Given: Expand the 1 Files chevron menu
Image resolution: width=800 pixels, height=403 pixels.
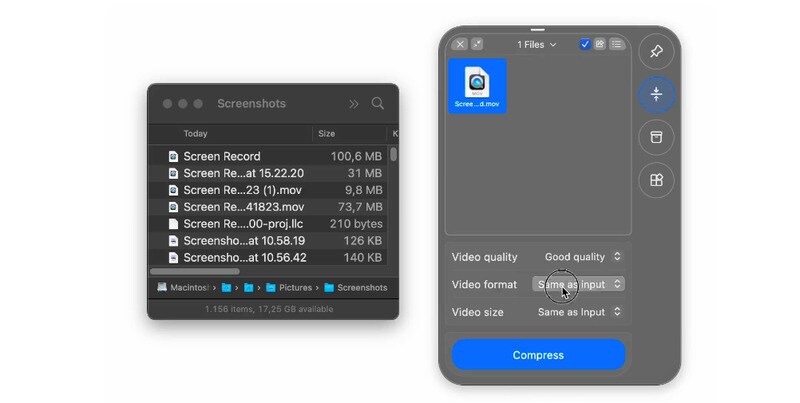Looking at the screenshot, I should coord(537,44).
